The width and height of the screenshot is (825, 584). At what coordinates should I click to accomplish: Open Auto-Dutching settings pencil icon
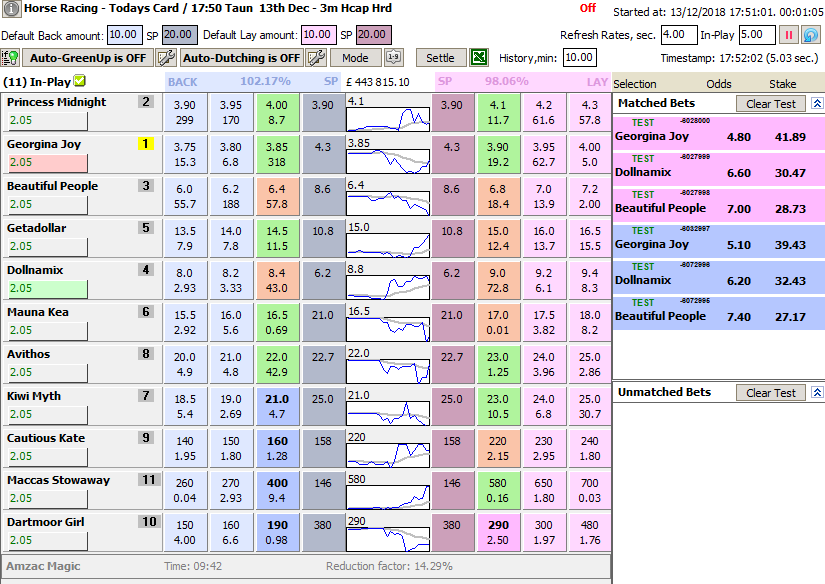(316, 58)
